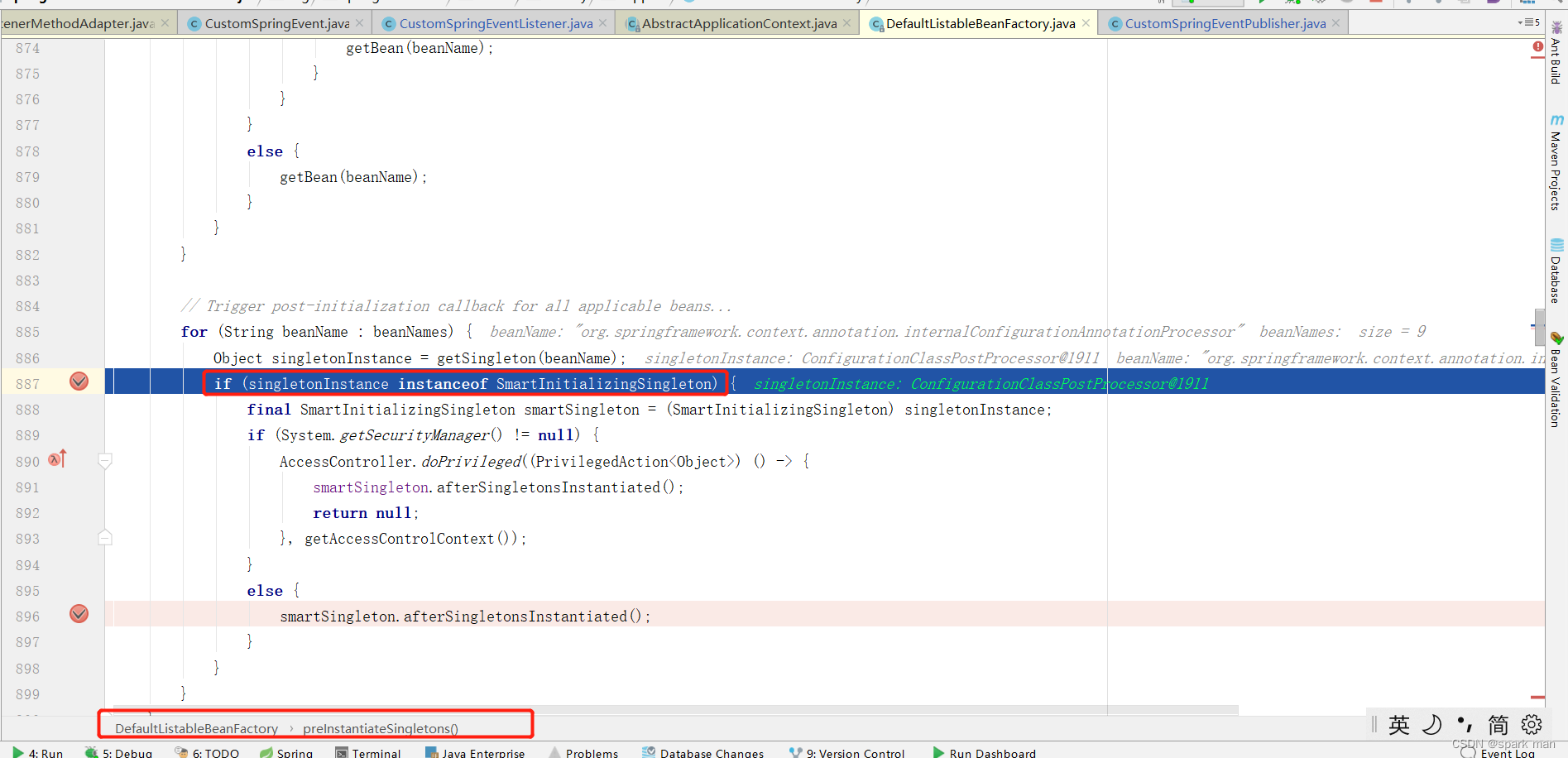Screen dimensions: 1568x758
Task: Click the red warning stripe mark at the bottom of the scrollbar
Action: (1538, 698)
